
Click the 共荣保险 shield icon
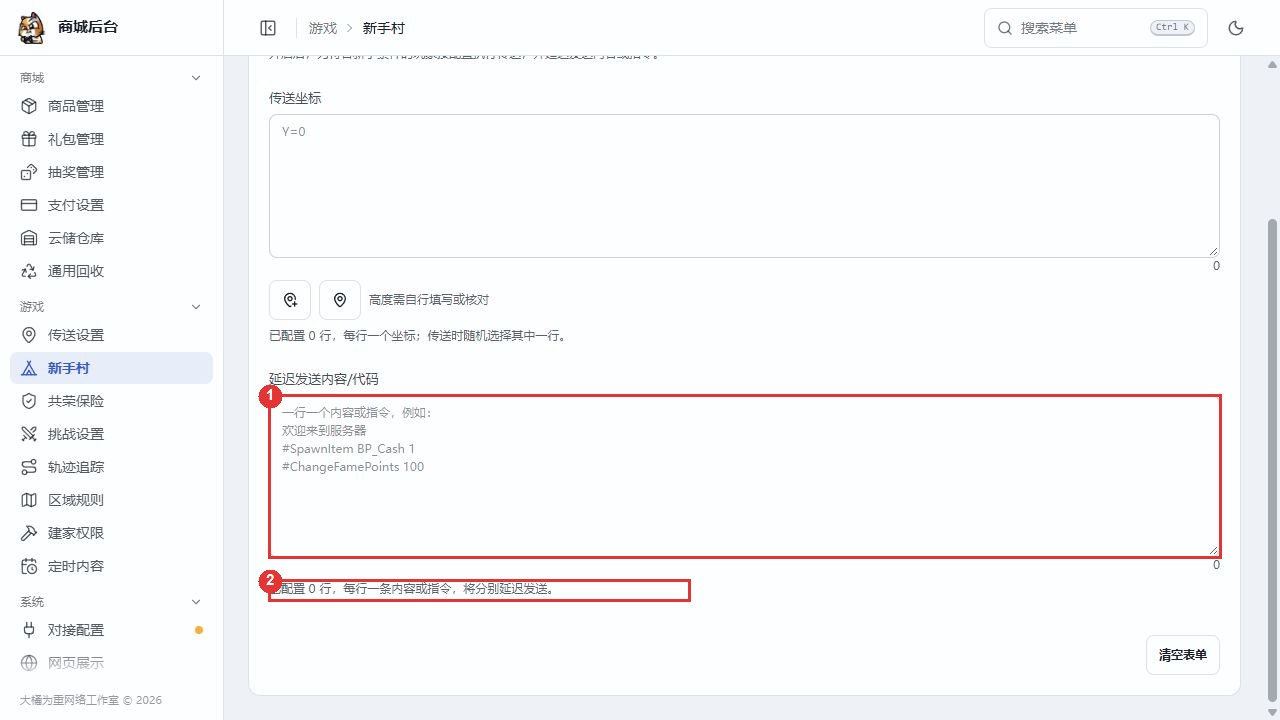29,401
